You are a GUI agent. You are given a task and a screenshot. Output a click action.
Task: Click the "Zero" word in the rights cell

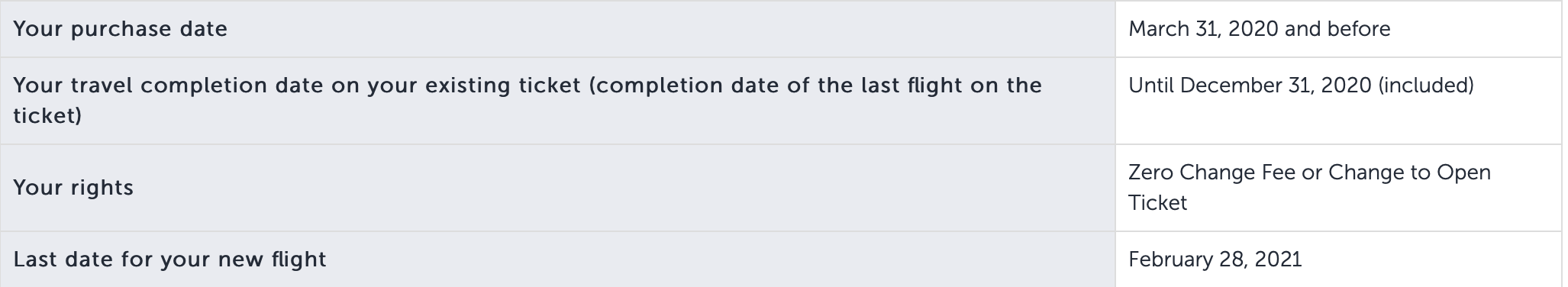pos(1150,173)
